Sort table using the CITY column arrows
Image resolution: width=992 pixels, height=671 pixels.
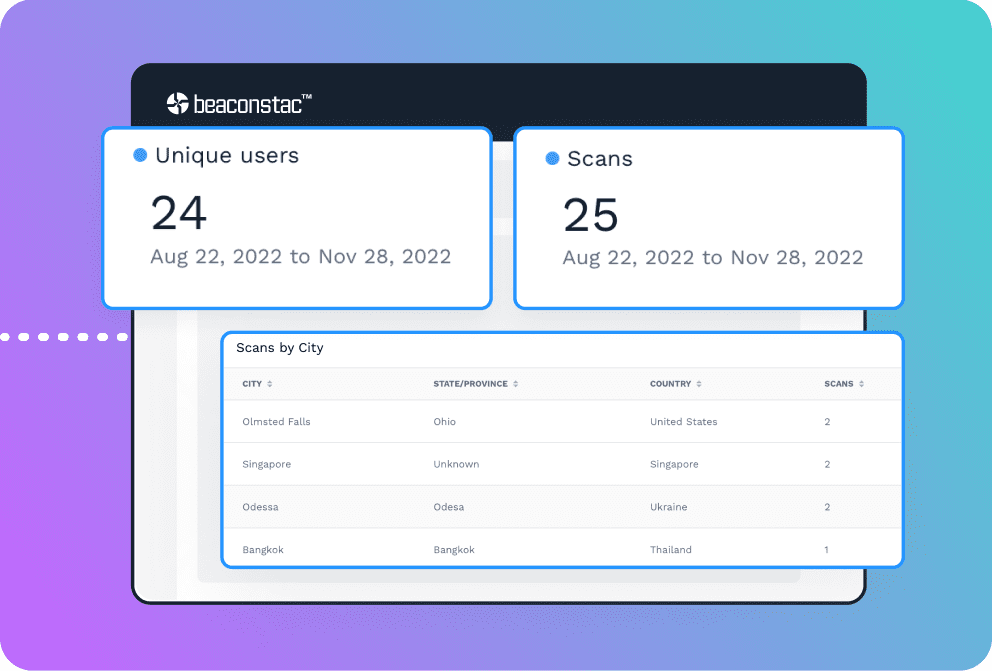pos(269,384)
